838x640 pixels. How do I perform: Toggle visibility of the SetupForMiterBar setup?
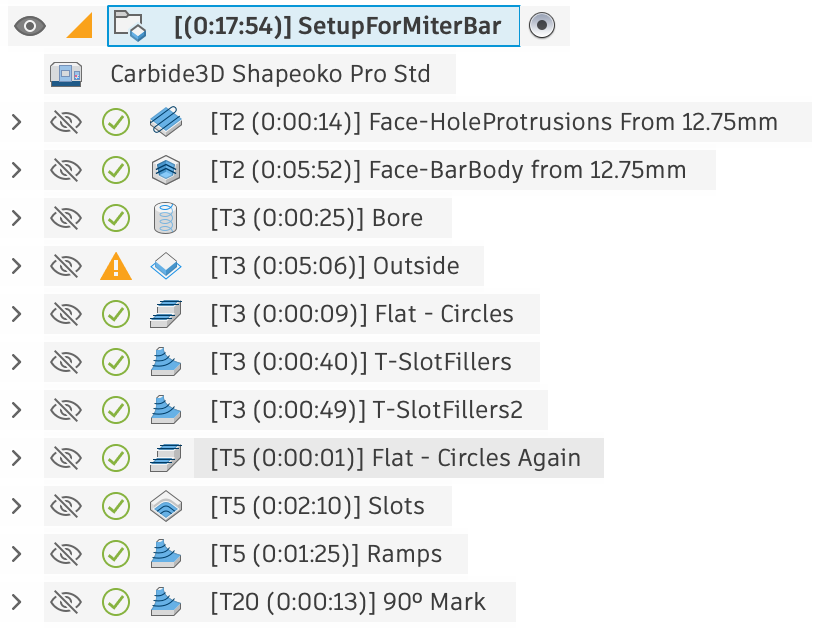click(30, 26)
